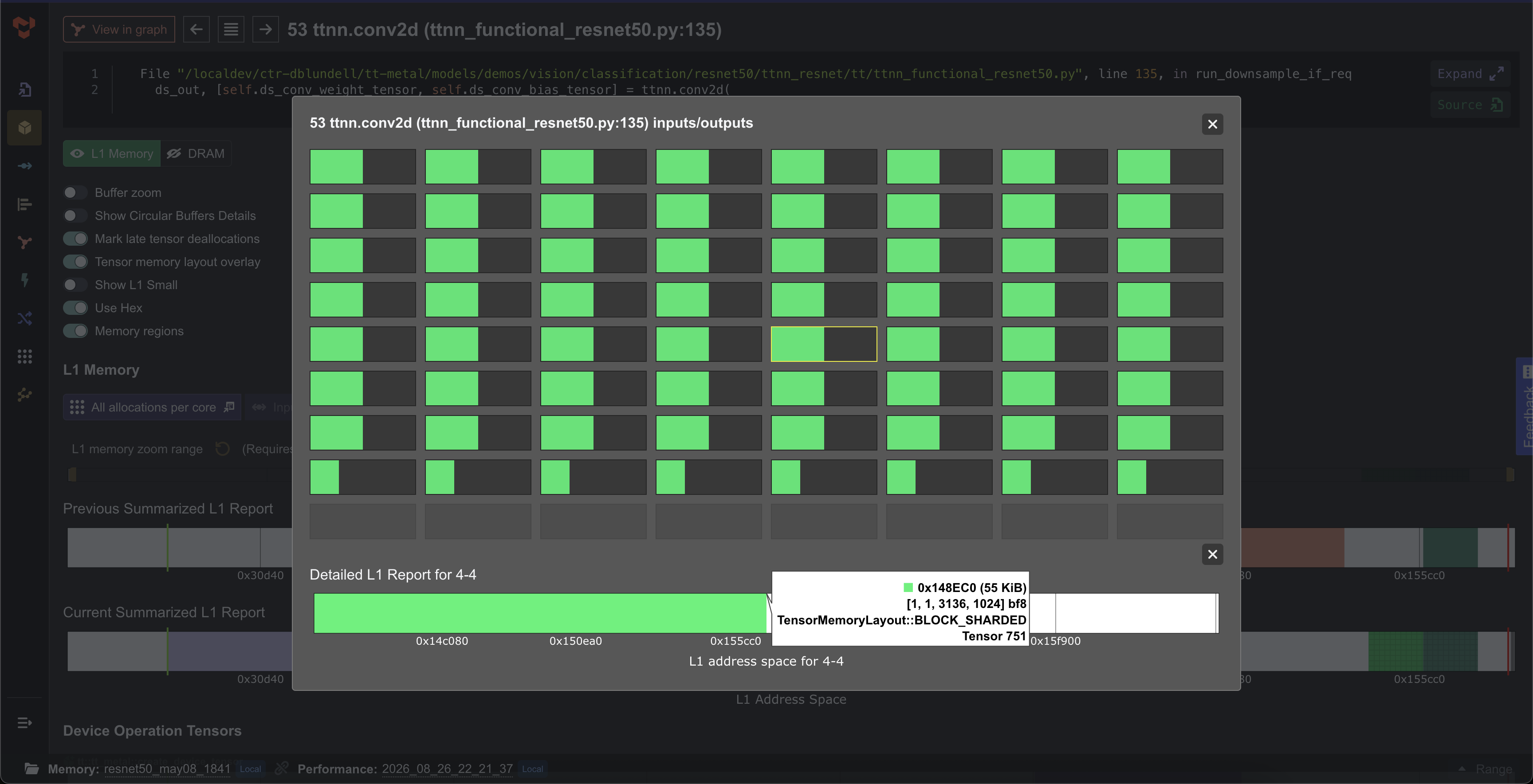Expand the bottom-left collapse menu icon
Viewport: 1533px width, 784px height.
(24, 723)
